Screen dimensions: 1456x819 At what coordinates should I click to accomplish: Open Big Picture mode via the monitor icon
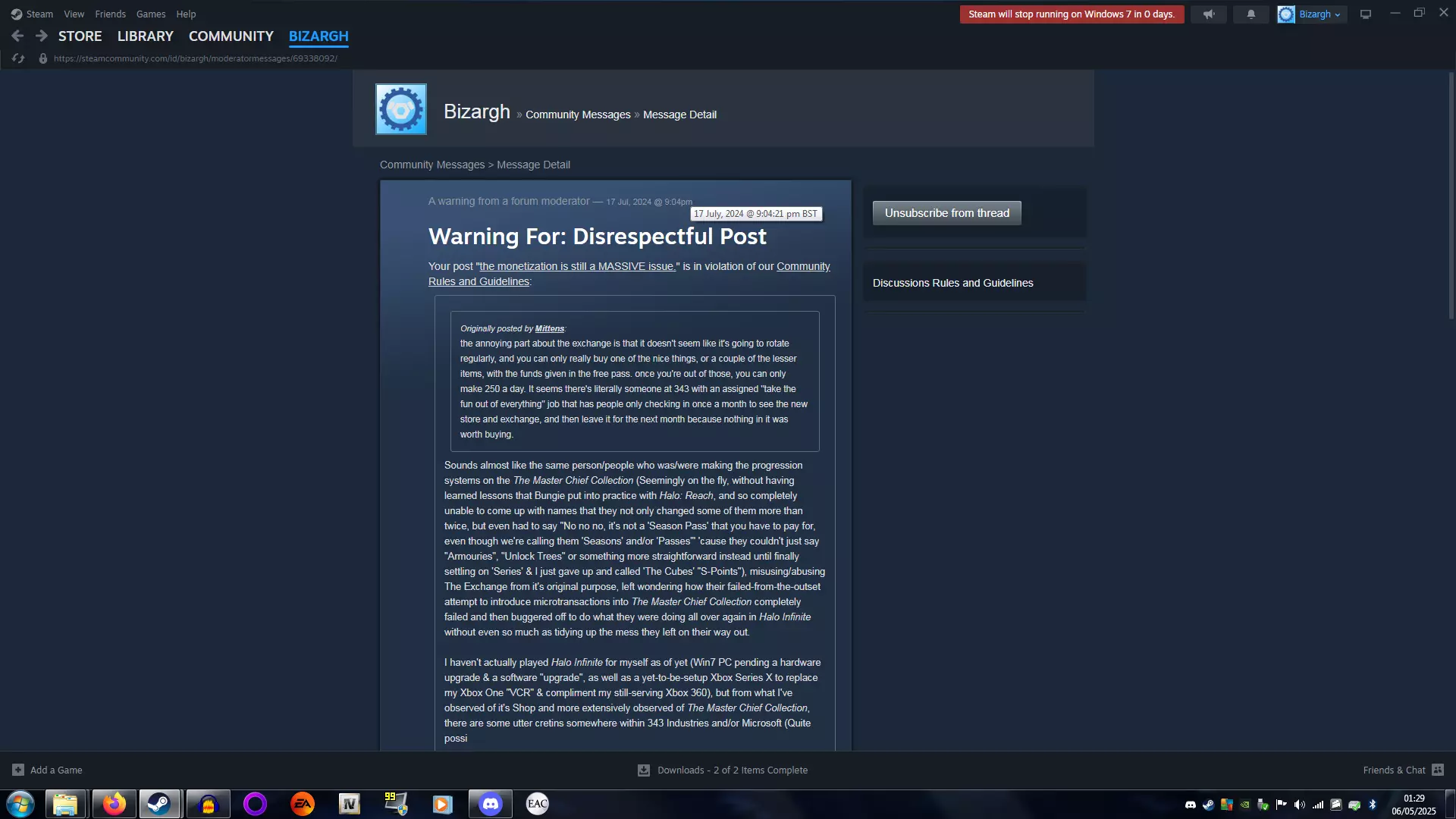1365,14
